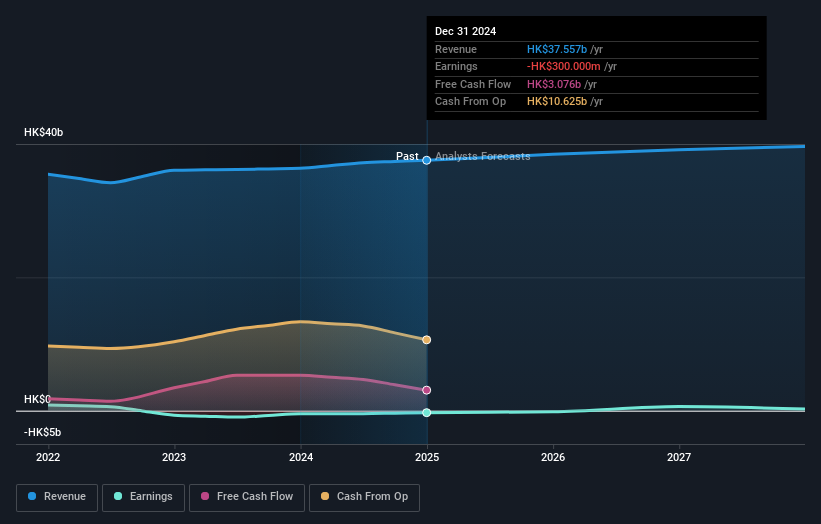Select the Cash From Op data point marker
Viewport: 821px width, 524px height.
pos(427,340)
